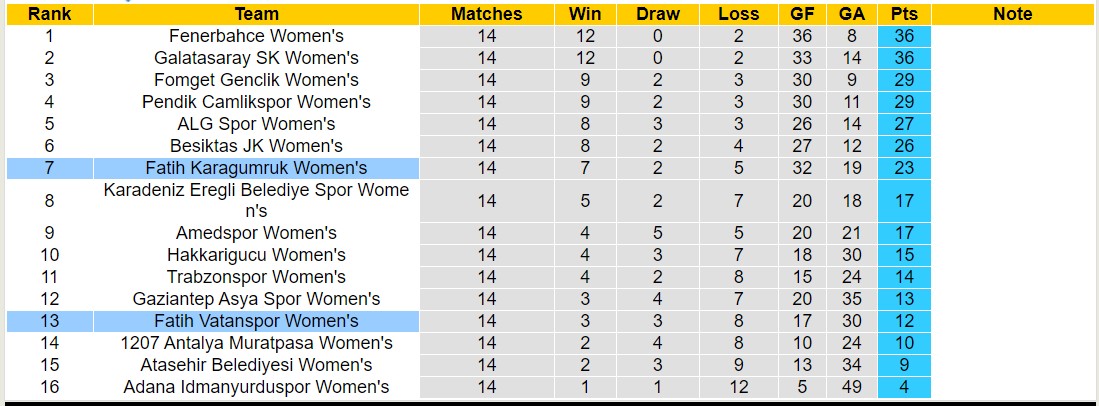Select Fomget Genclik Women's row

tap(256, 80)
